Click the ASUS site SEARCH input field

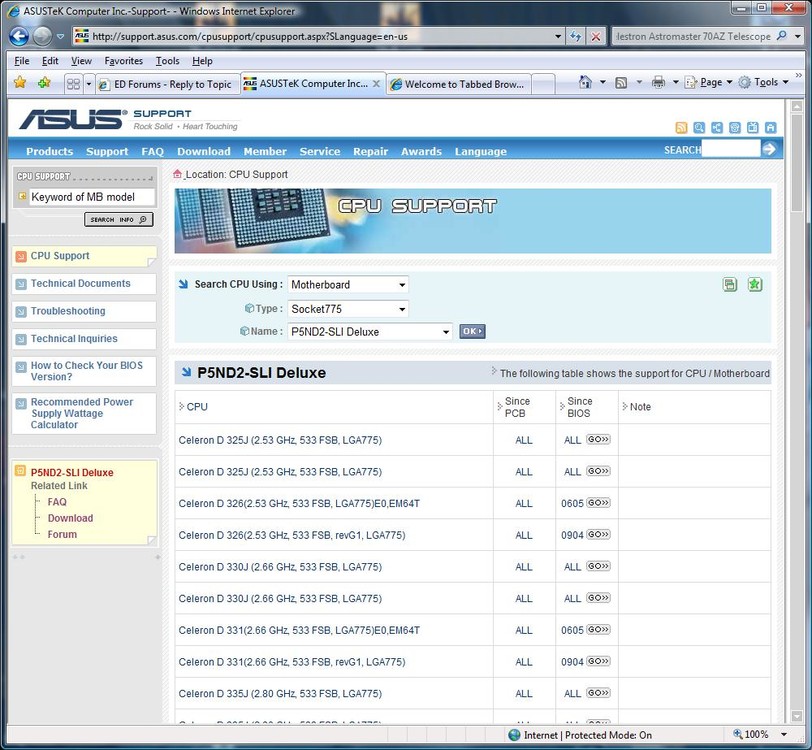731,149
